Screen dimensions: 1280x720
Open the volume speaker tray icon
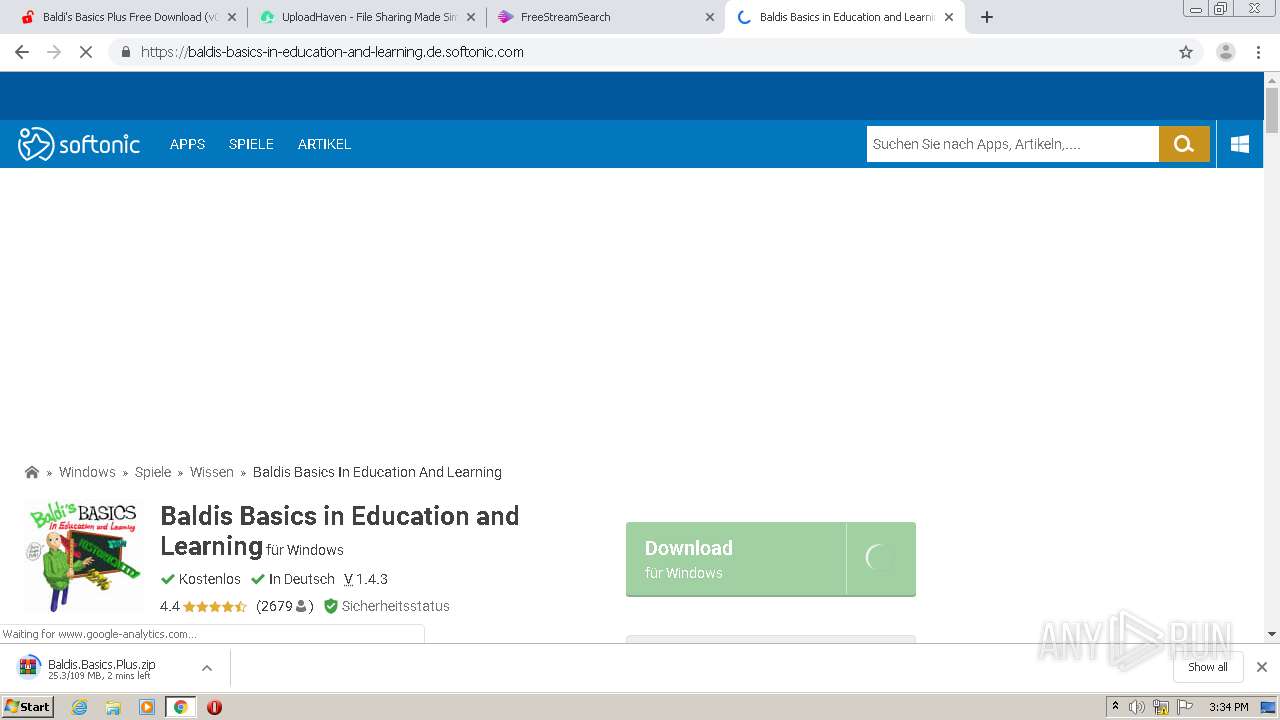pyautogui.click(x=1137, y=707)
